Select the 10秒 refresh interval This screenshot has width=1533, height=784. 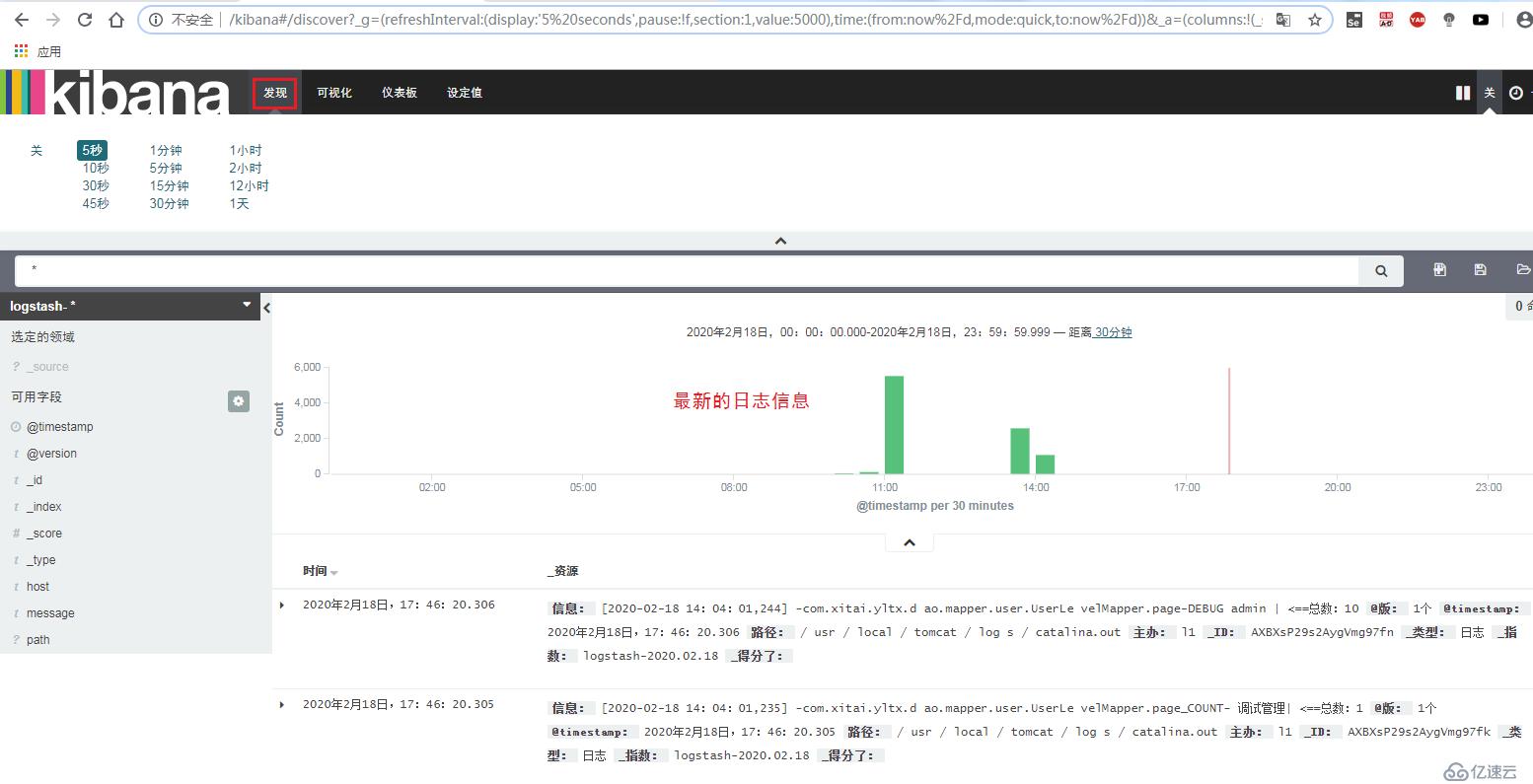(x=96, y=169)
